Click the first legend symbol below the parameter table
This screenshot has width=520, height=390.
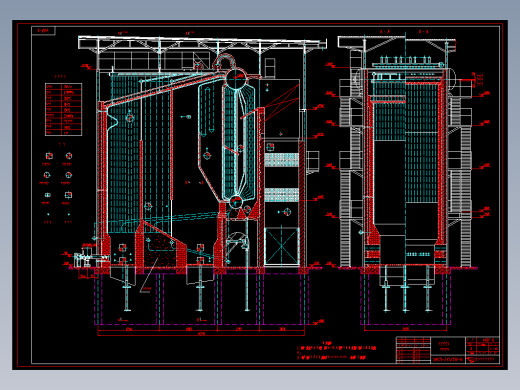coord(49,156)
